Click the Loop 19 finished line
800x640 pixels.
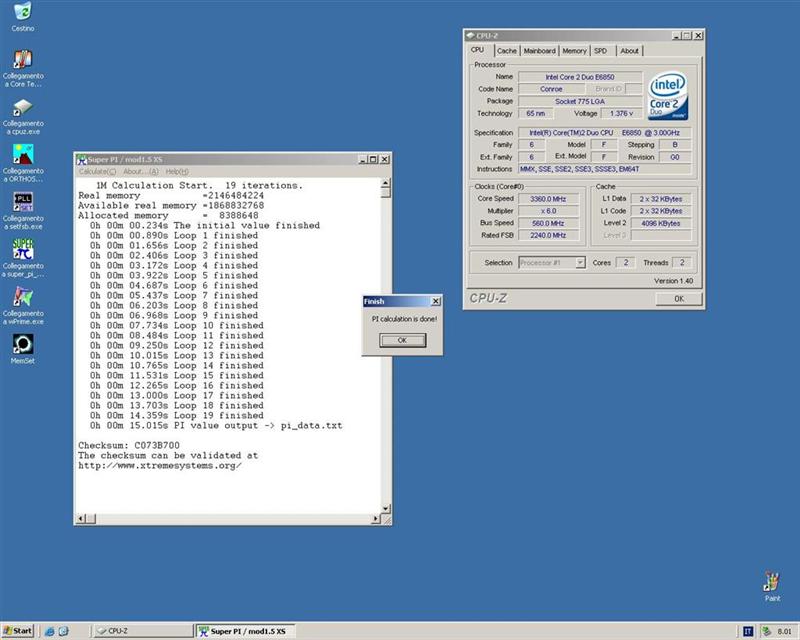177,415
